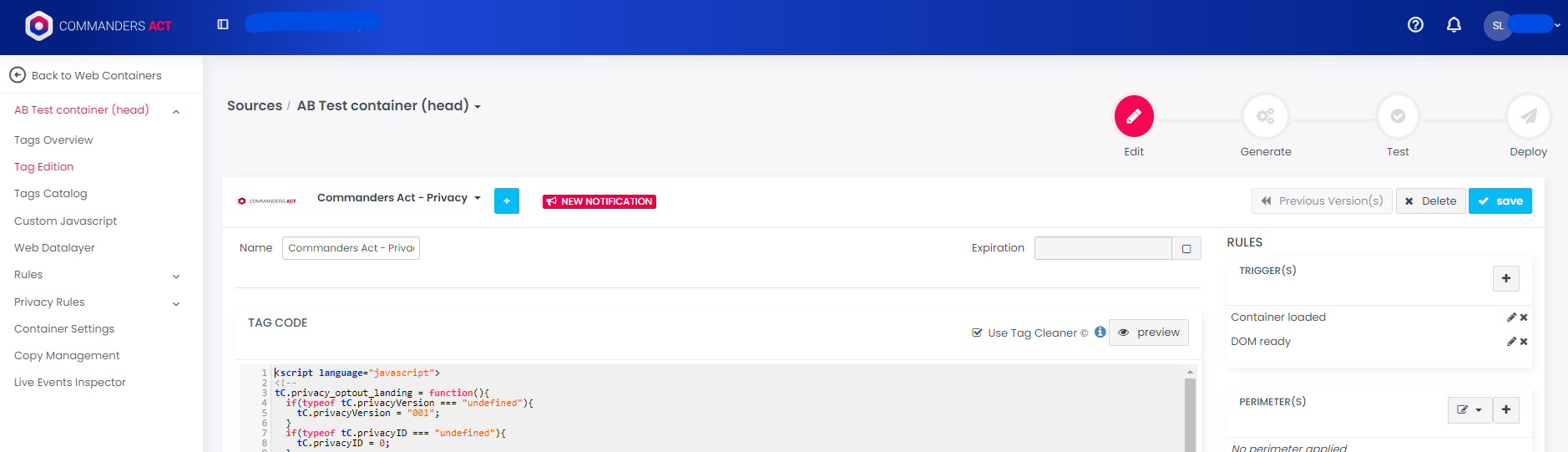
Task: Open the Deploy step icon
Action: point(1528,116)
